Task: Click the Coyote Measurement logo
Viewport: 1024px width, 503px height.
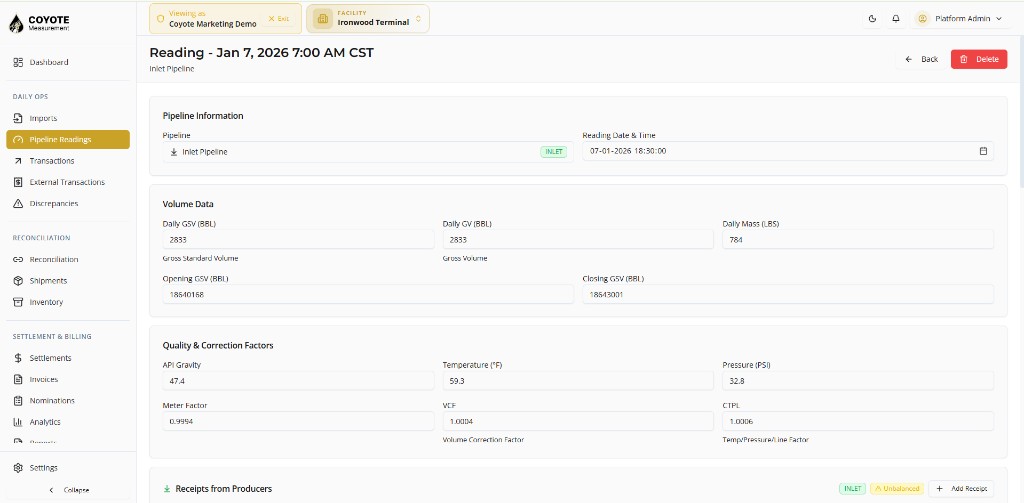Action: (39, 24)
